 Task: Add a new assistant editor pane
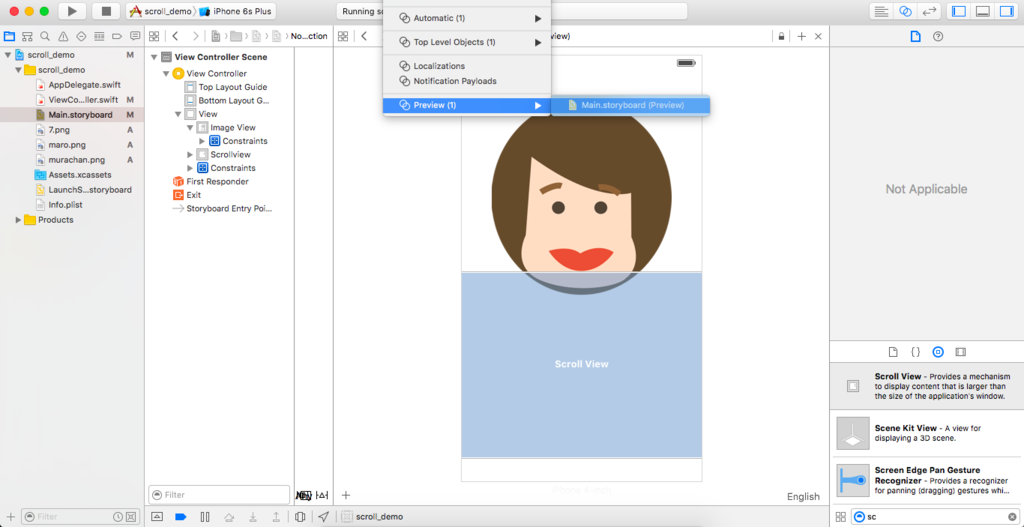pos(801,37)
